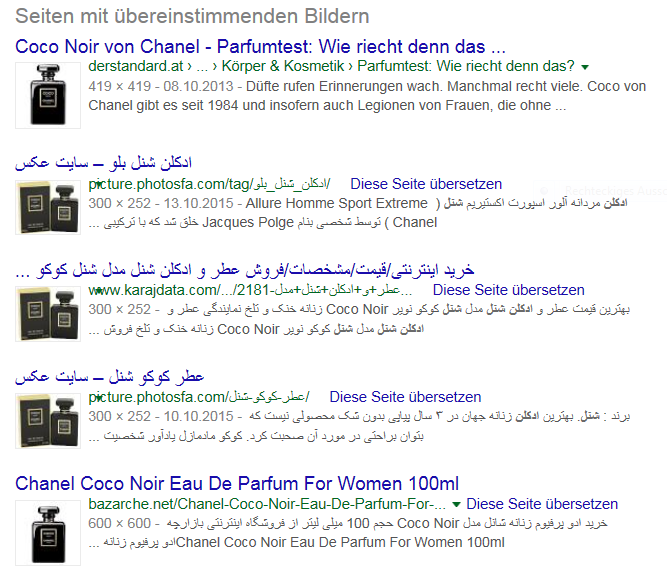667x568 pixels.
Task: Click the www.karajdata.com green URL text
Action: 250,290
